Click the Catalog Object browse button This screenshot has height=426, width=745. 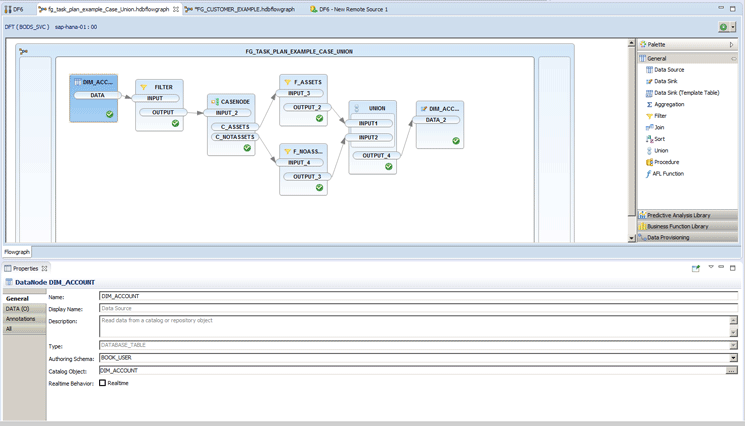point(732,371)
